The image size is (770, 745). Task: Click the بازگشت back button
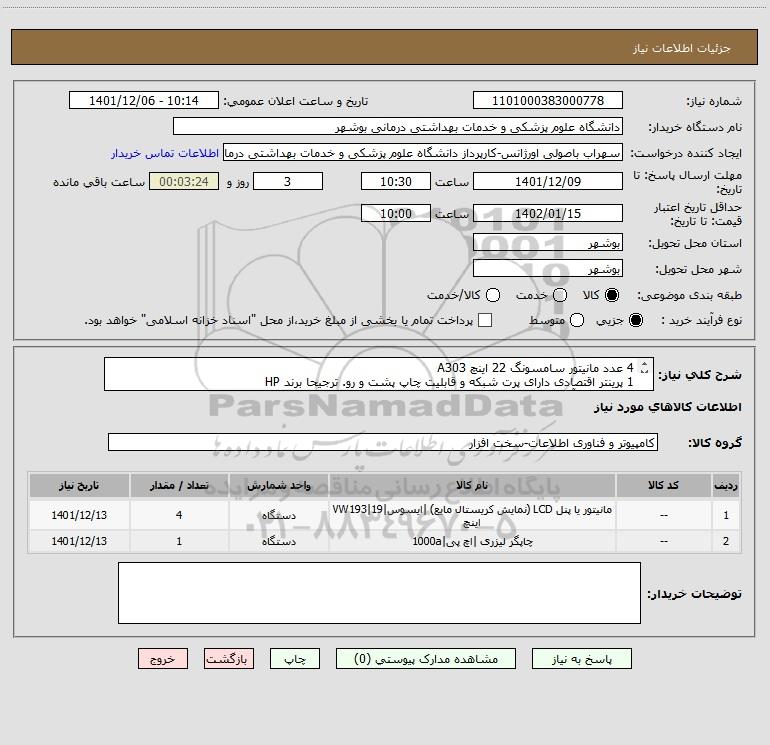pos(229,659)
